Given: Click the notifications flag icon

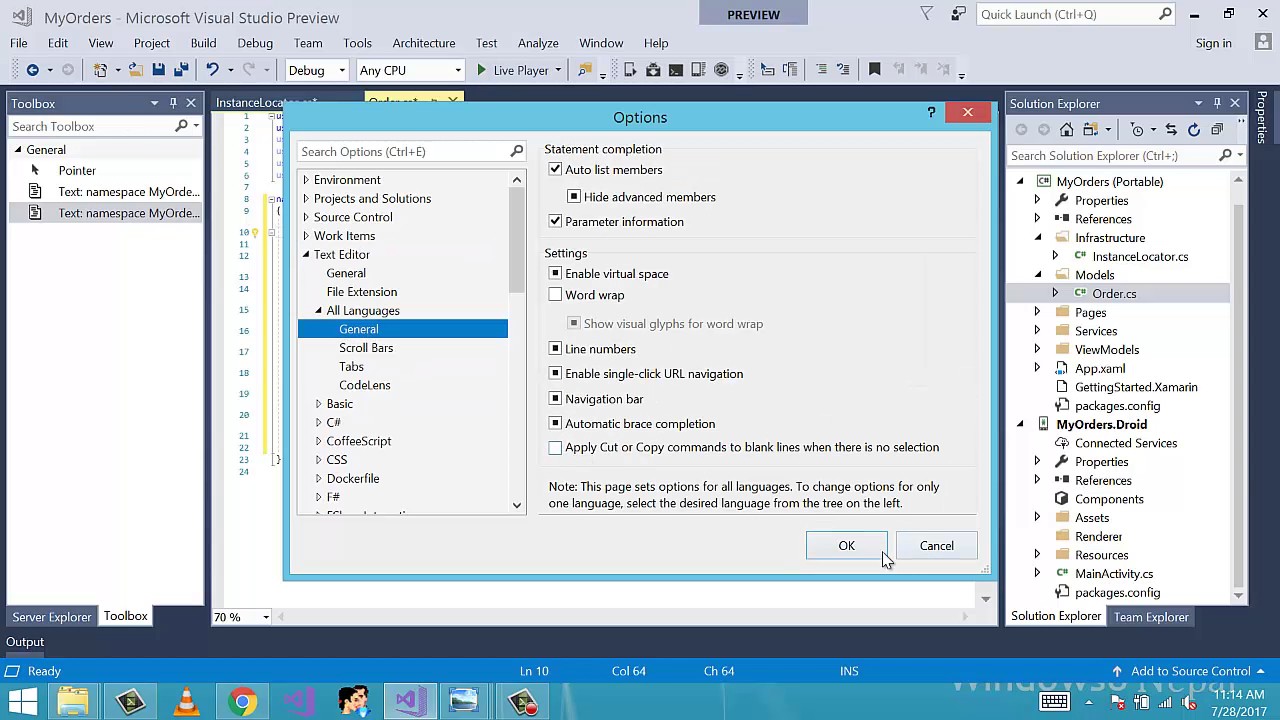Looking at the screenshot, I should (927, 14).
